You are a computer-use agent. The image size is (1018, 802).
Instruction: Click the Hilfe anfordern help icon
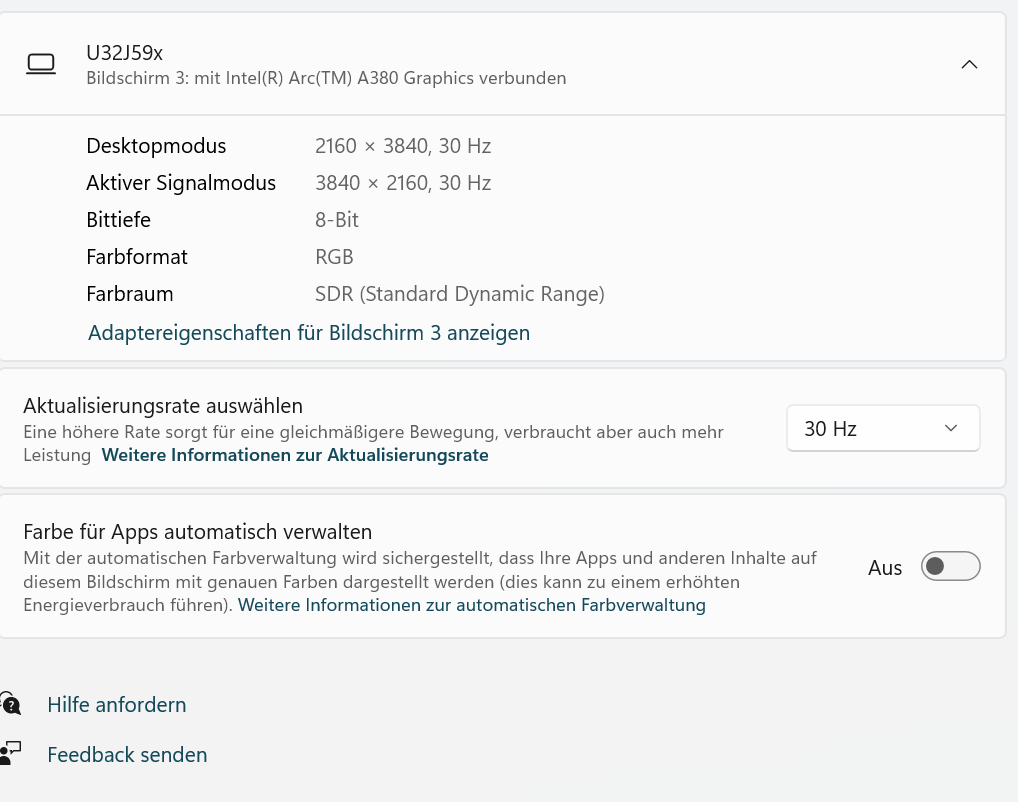(10, 704)
